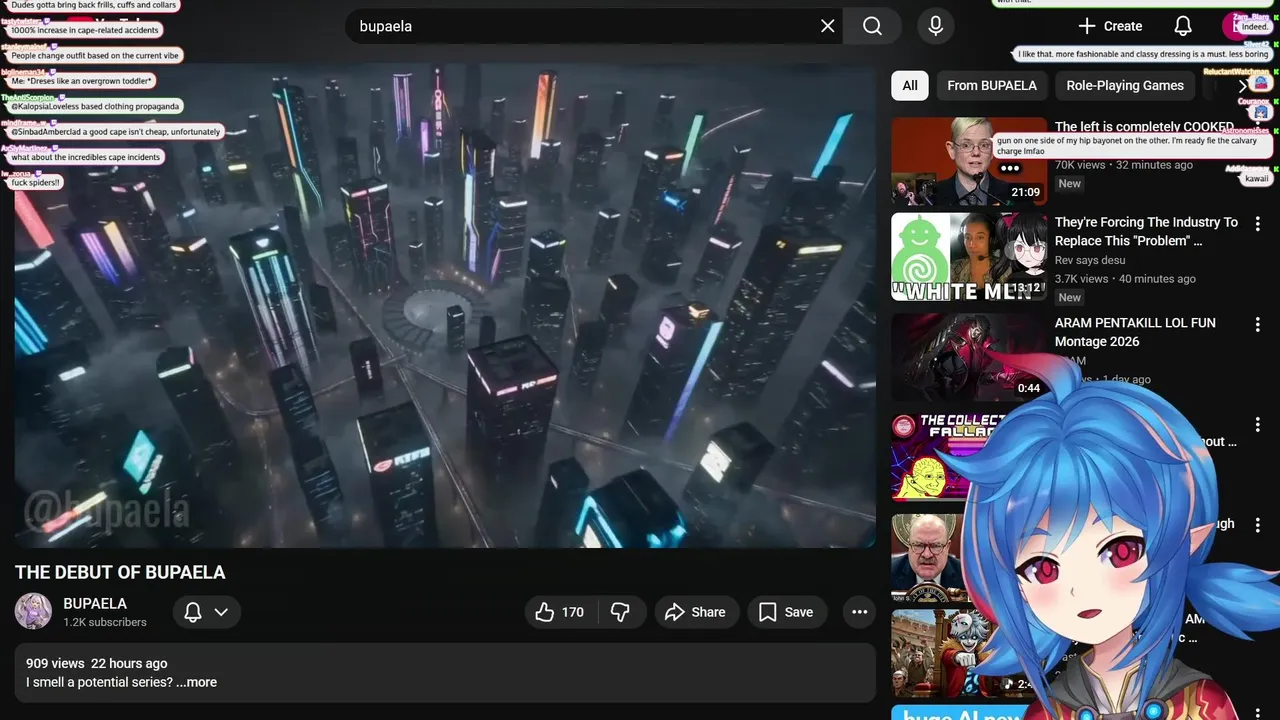Open Rev says desu channel link
1280x720 pixels.
pos(1090,260)
